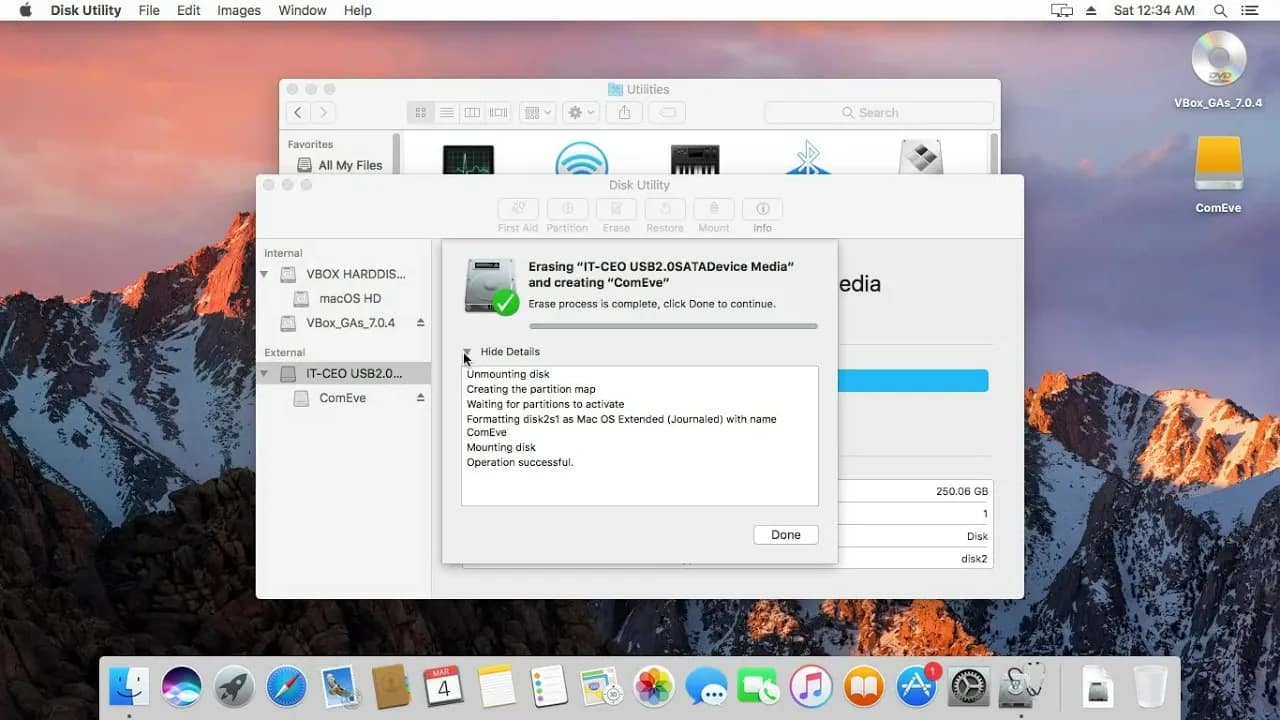Toggle column view in the Finder toolbar

(x=472, y=112)
